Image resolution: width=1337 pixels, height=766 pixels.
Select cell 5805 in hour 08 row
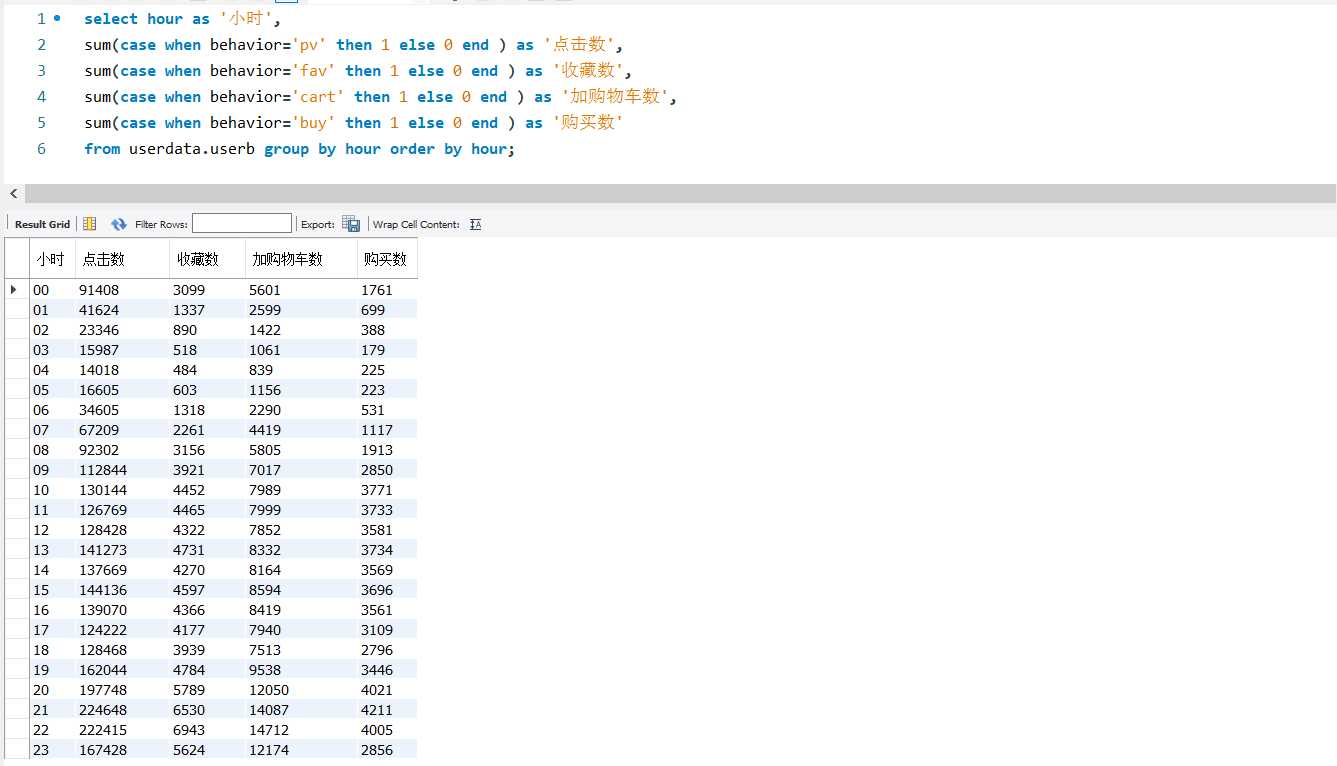coord(301,450)
